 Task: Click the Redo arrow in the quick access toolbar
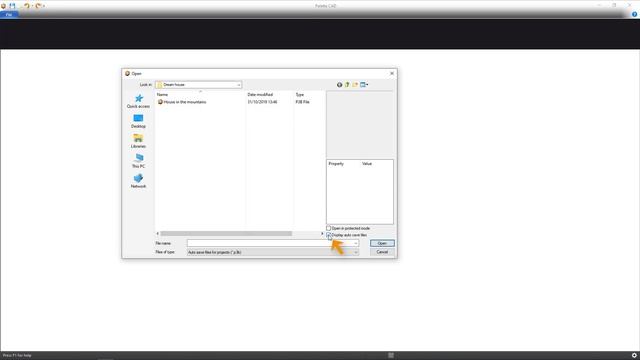[38, 6]
